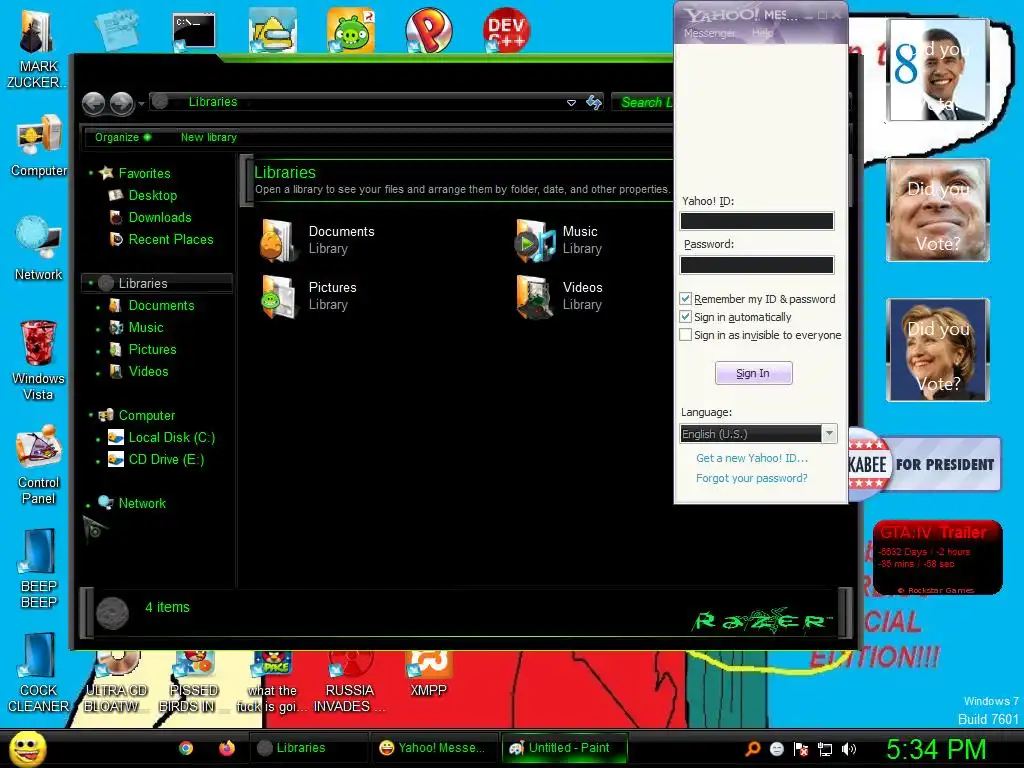This screenshot has height=768, width=1024.
Task: Open the Pictures library icon
Action: (x=279, y=296)
